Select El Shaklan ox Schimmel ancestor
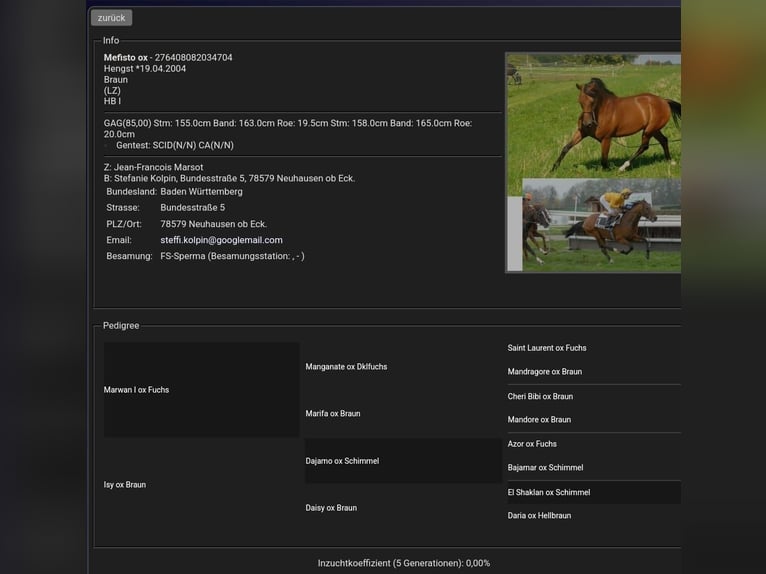Viewport: 766px width, 574px height. pyautogui.click(x=549, y=493)
